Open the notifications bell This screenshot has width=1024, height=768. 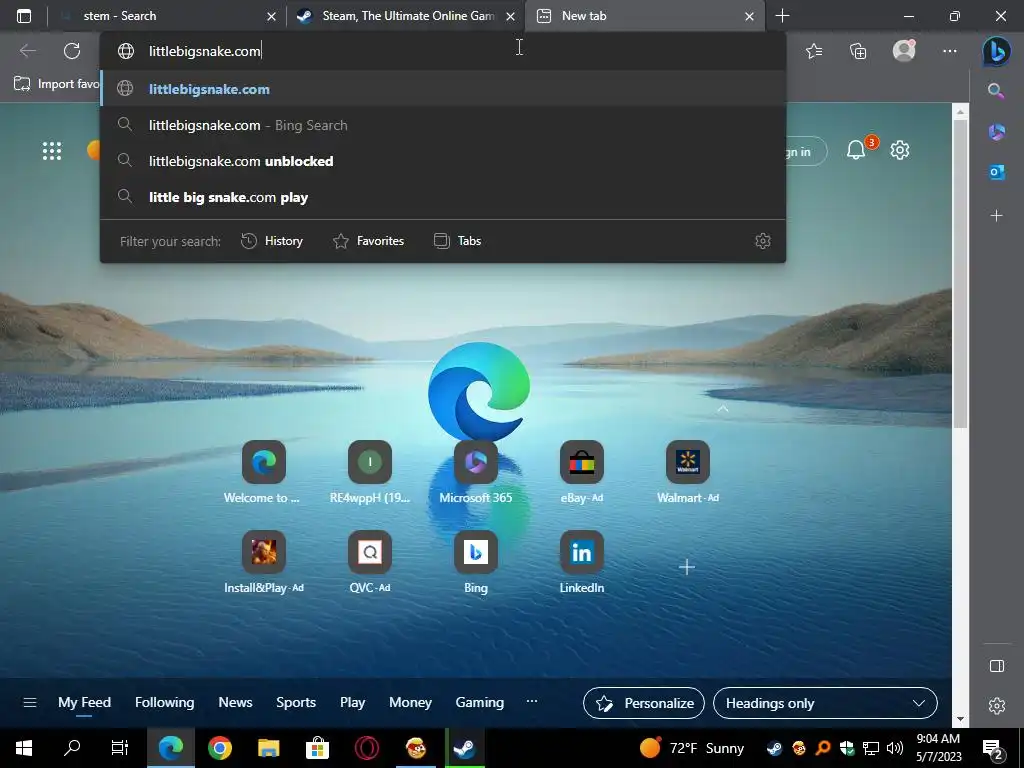pyautogui.click(x=856, y=150)
